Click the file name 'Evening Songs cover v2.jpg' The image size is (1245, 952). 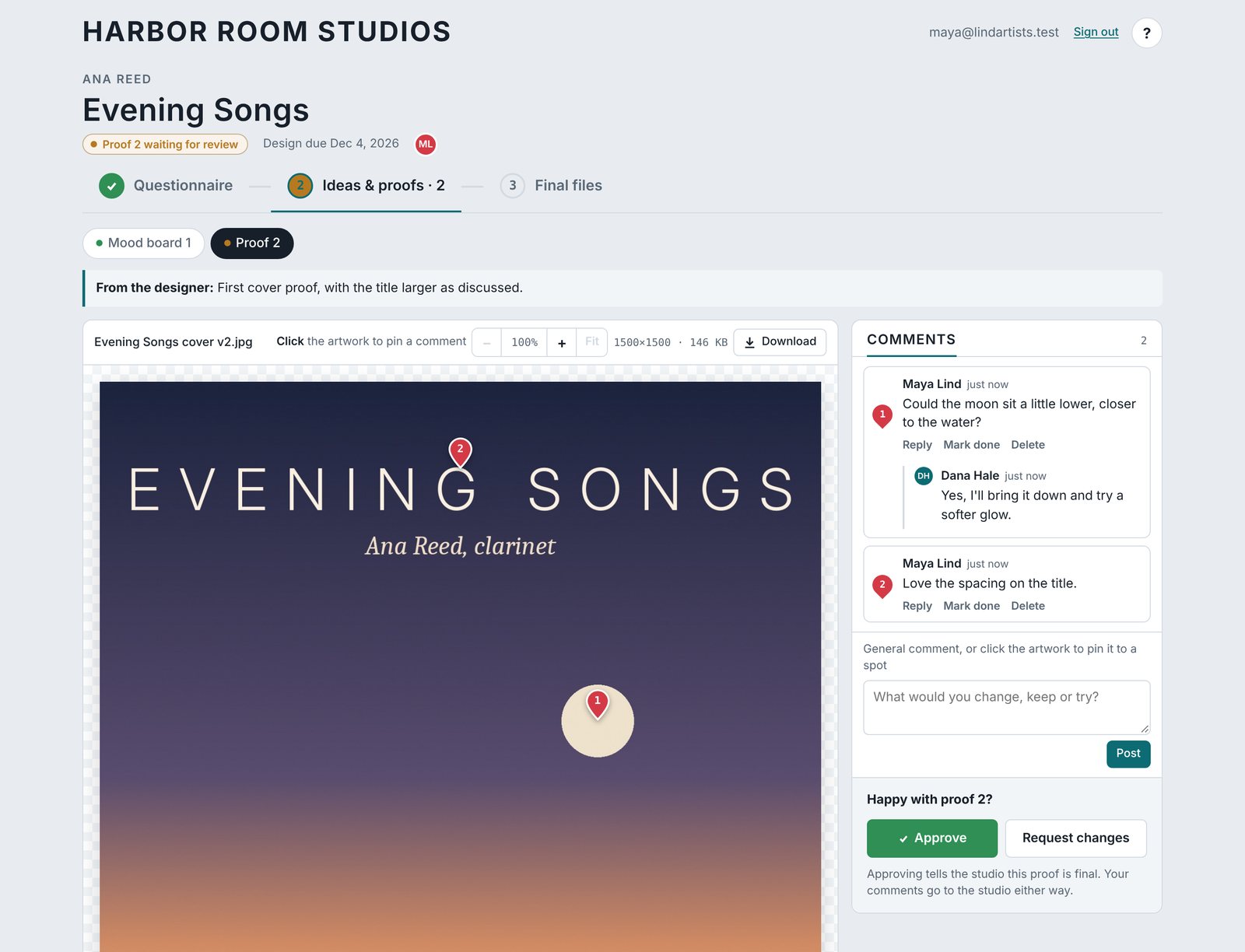pyautogui.click(x=174, y=342)
